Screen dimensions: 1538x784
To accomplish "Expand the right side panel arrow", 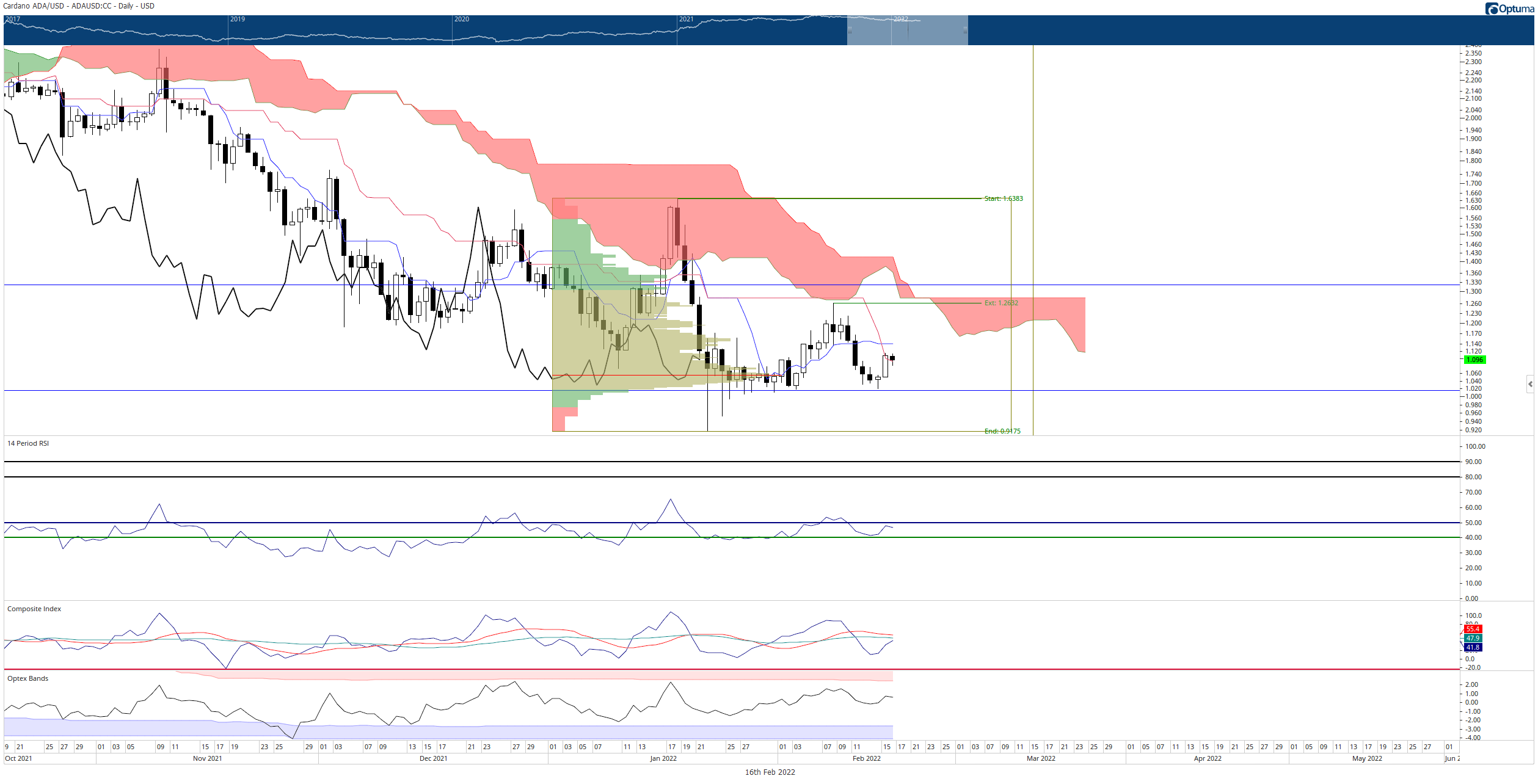I will coord(1530,384).
